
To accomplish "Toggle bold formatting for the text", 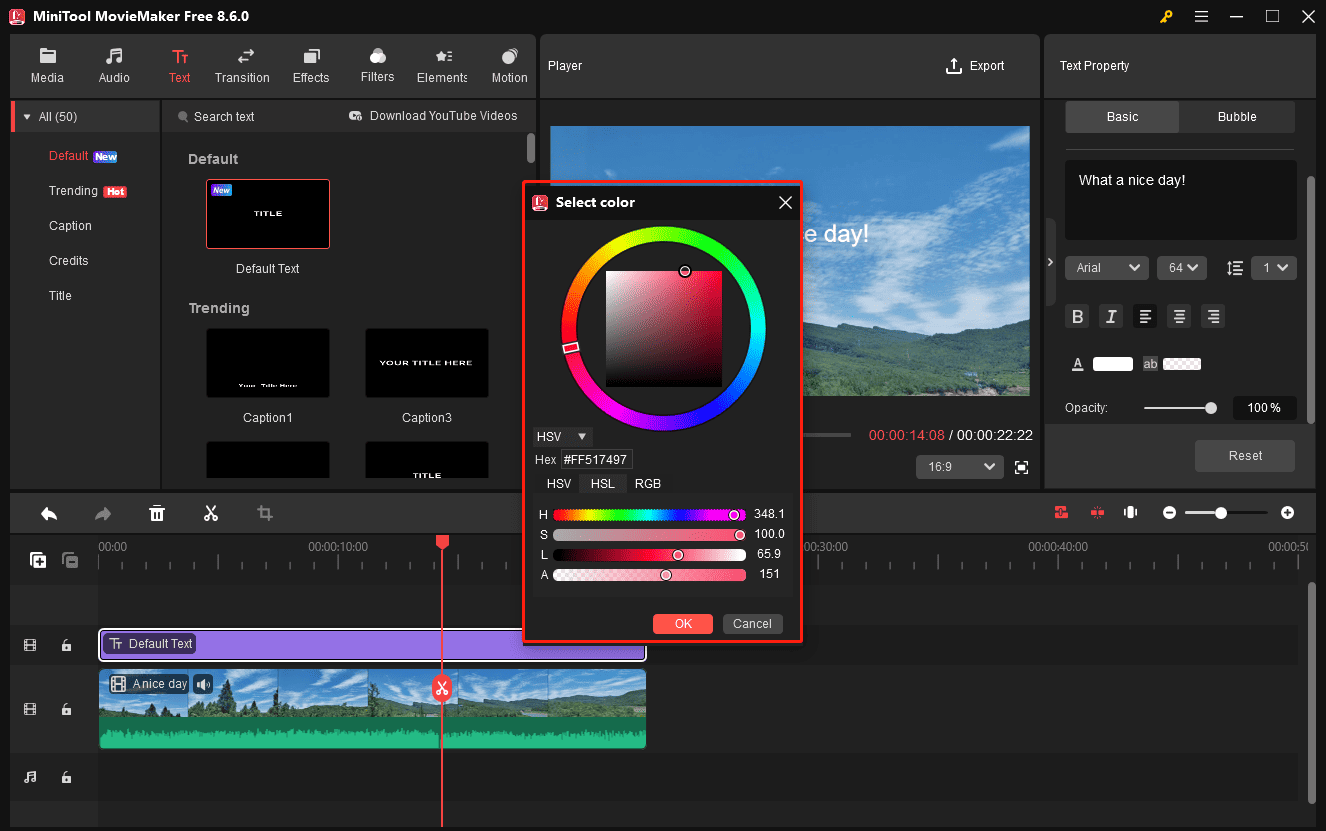I will pyautogui.click(x=1077, y=316).
